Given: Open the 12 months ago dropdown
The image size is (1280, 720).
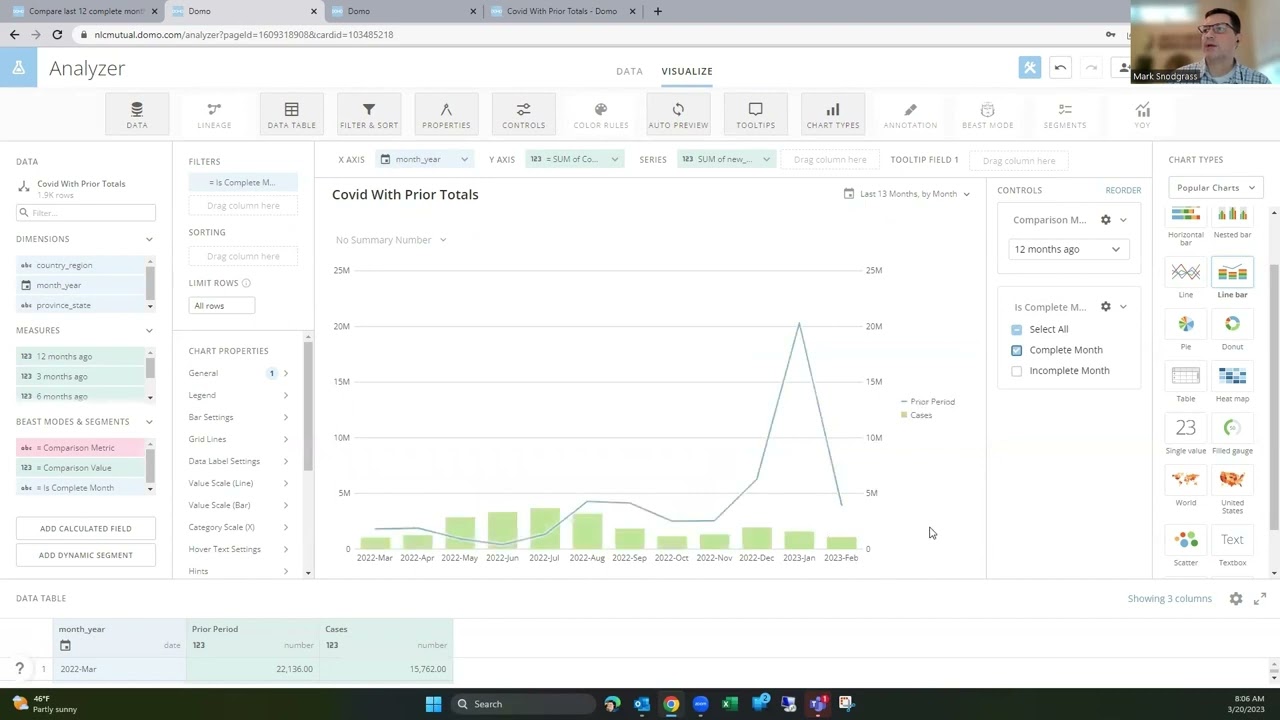Looking at the screenshot, I should pyautogui.click(x=1068, y=249).
